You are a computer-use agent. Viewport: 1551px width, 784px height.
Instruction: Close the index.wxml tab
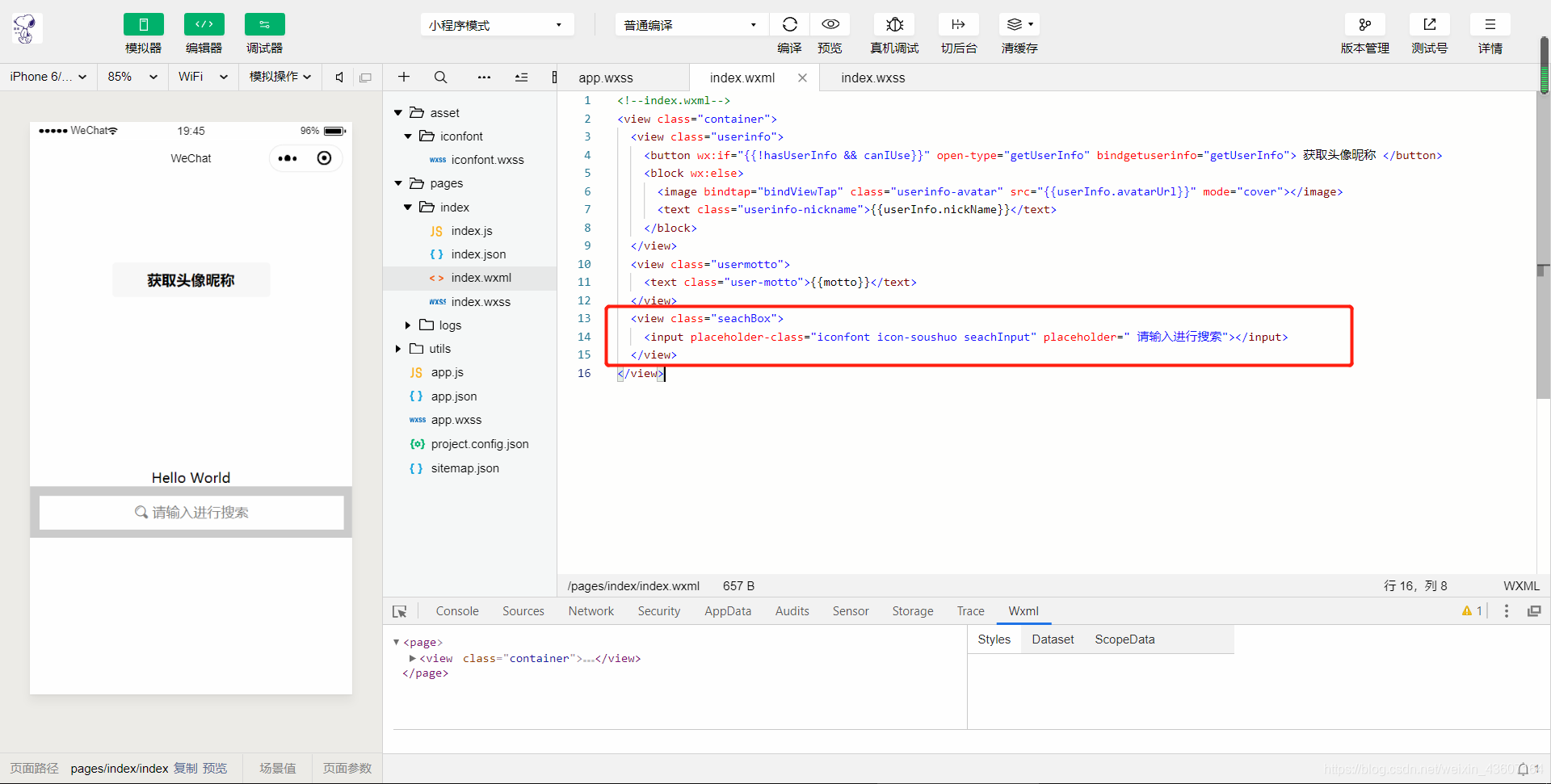(802, 78)
